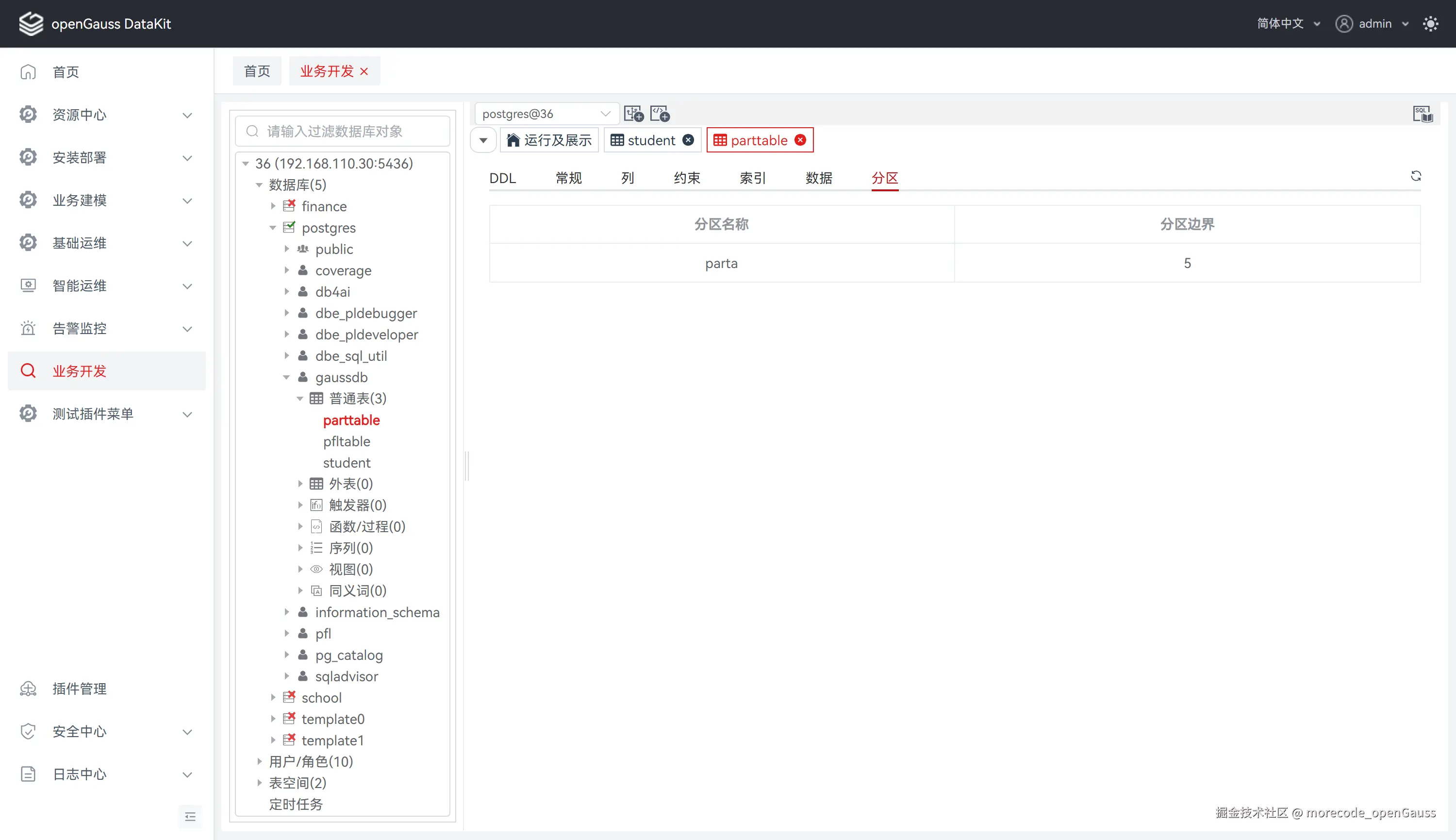Click the new SQL terminal icon

(x=660, y=114)
